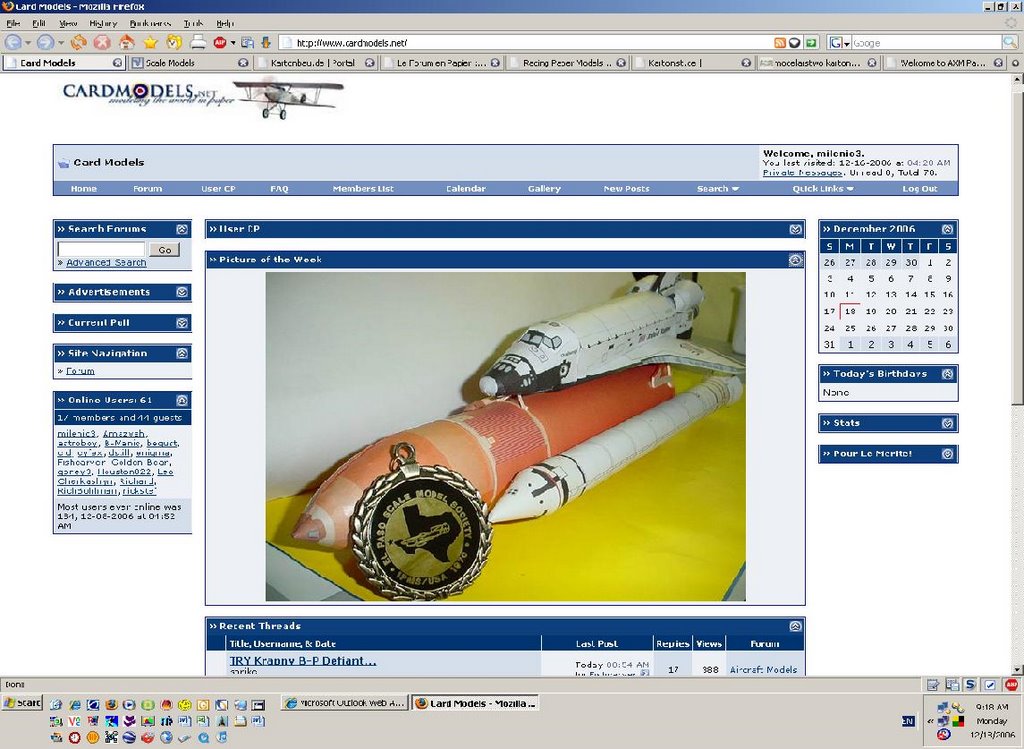Viewport: 1024px width, 749px height.
Task: Click the space shuttle picture of the week
Action: [x=505, y=436]
